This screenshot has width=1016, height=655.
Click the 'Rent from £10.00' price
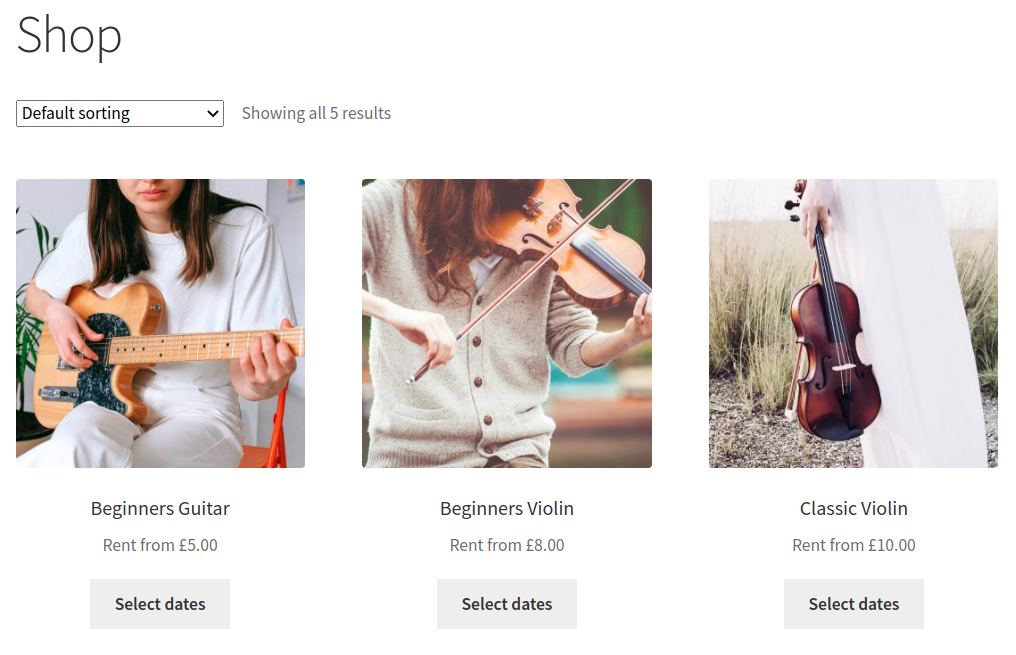point(854,545)
